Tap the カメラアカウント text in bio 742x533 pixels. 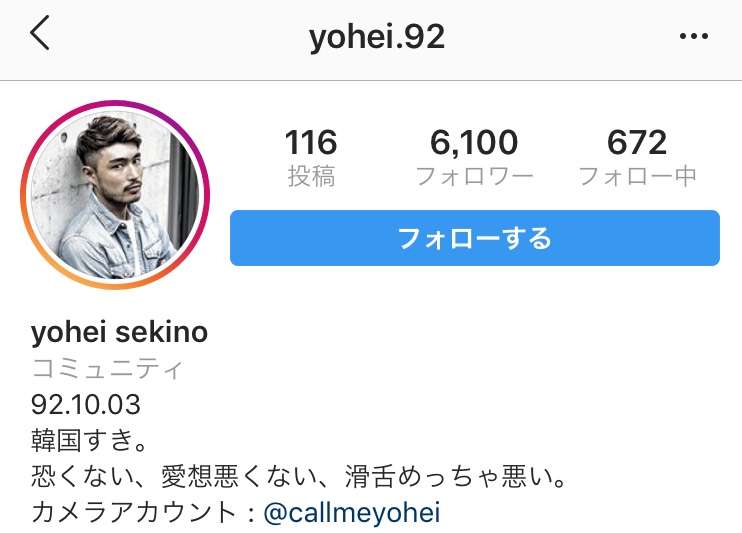(133, 513)
